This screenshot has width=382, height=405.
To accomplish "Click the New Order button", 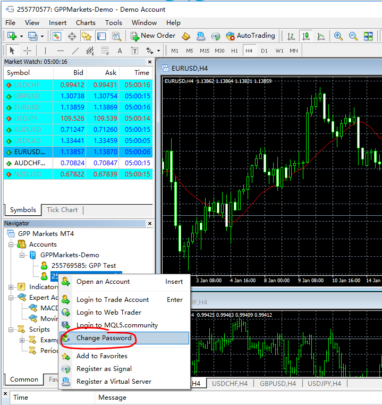I will (153, 36).
